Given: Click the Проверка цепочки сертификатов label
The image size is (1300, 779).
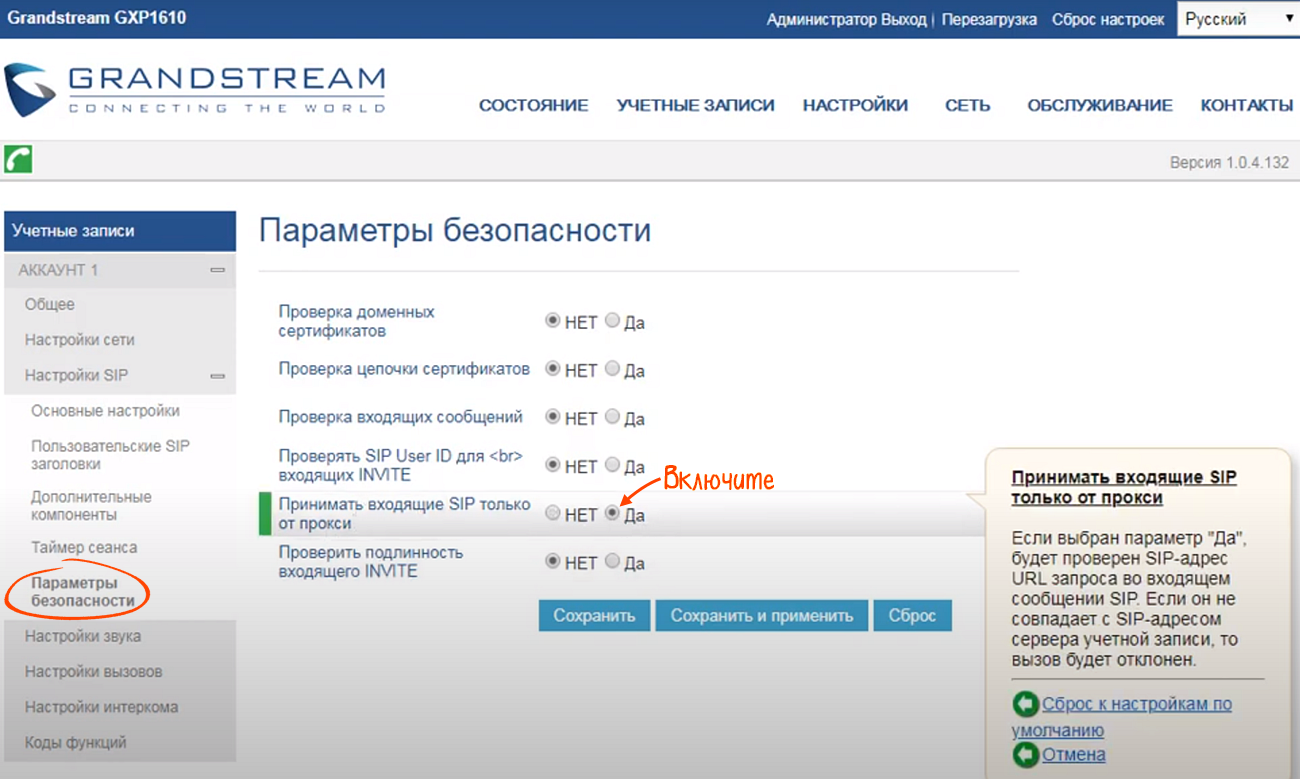Looking at the screenshot, I should pyautogui.click(x=404, y=369).
